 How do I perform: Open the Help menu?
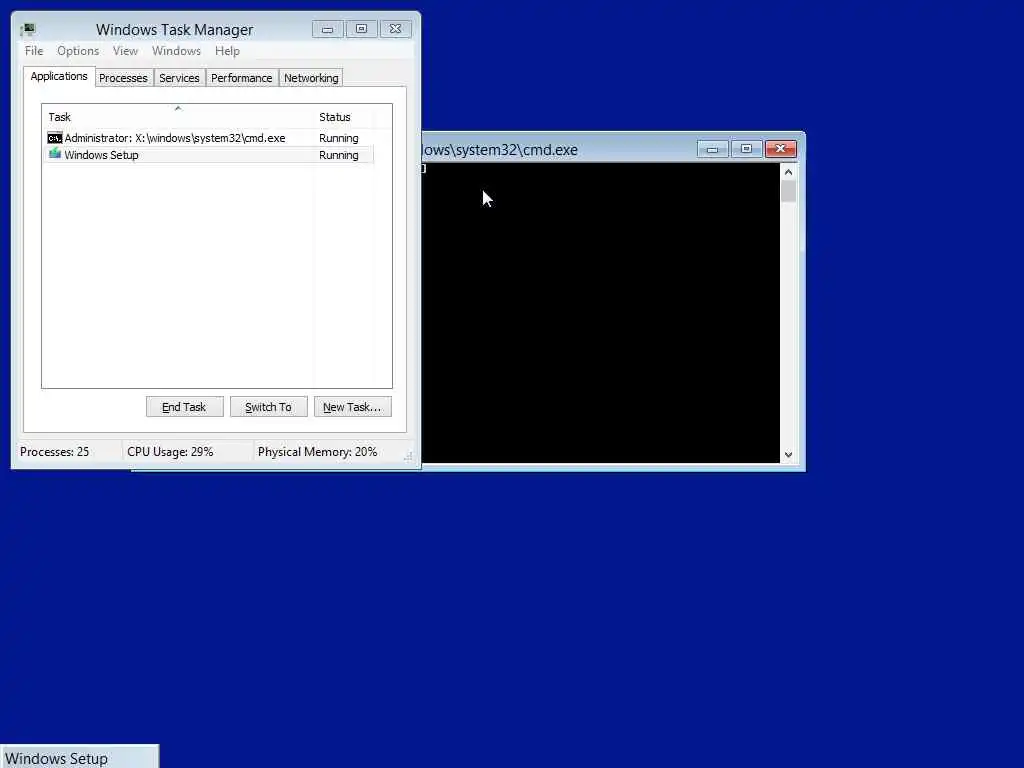click(x=227, y=51)
